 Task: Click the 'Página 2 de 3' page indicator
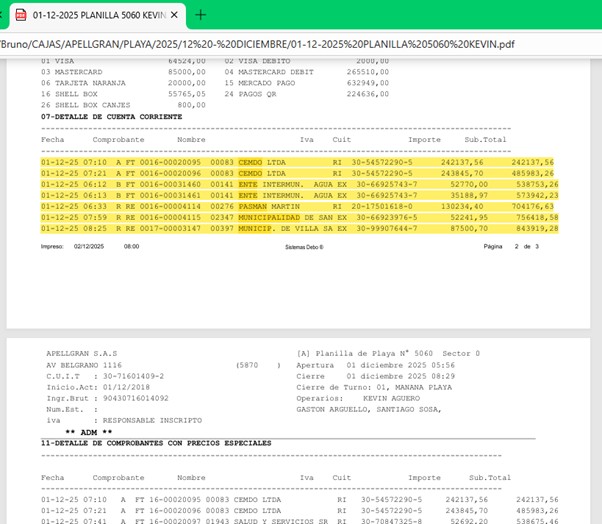pyautogui.click(x=511, y=246)
